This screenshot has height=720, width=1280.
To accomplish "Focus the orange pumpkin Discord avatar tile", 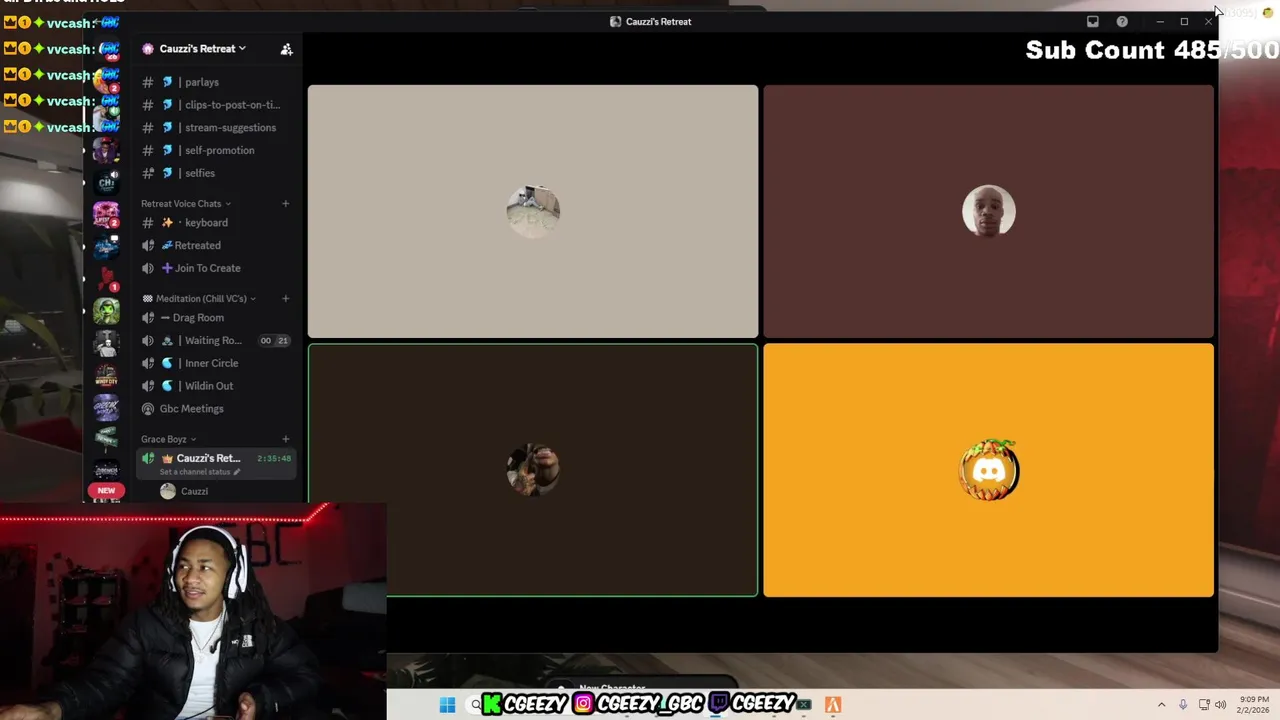I will tap(989, 470).
